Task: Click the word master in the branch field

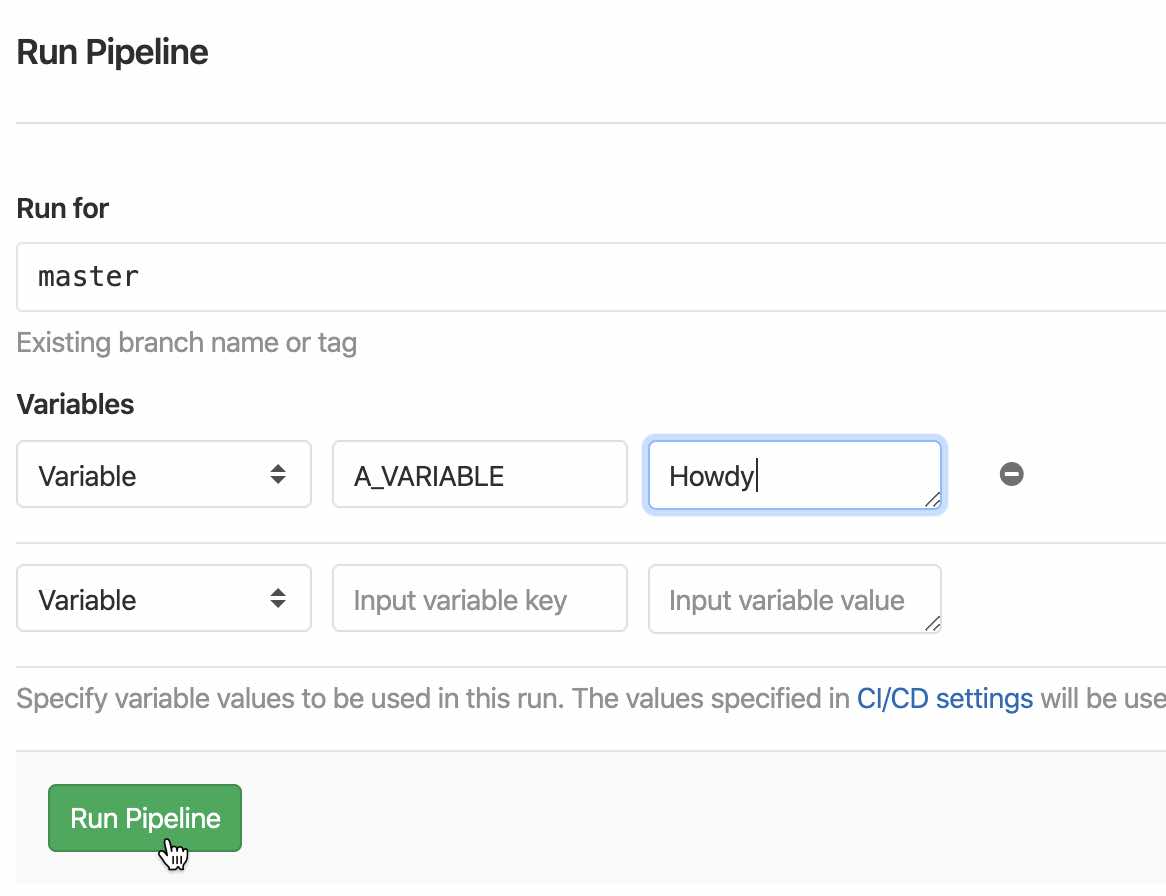Action: (88, 277)
